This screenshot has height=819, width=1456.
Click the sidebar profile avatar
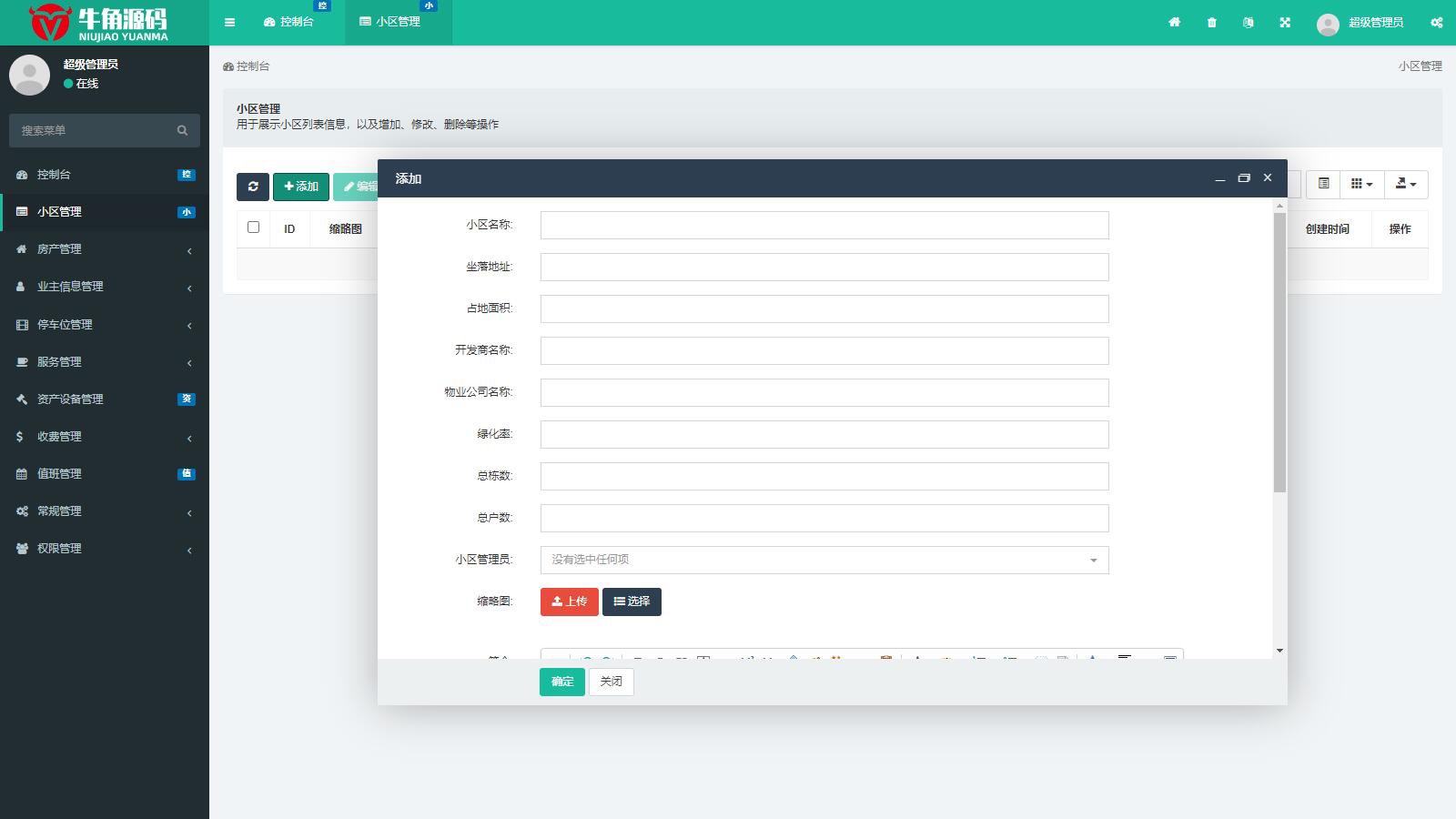coord(29,75)
